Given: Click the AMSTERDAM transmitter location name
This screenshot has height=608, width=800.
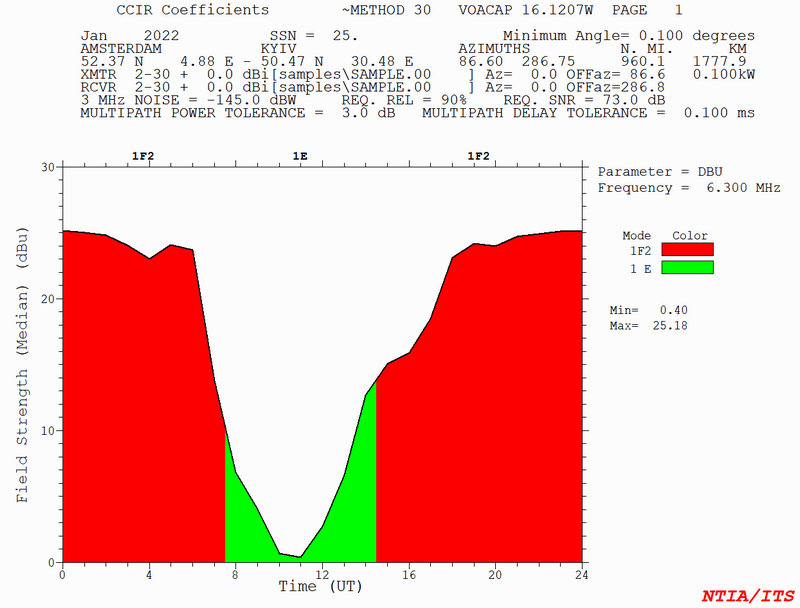Looking at the screenshot, I should pyautogui.click(x=121, y=49).
